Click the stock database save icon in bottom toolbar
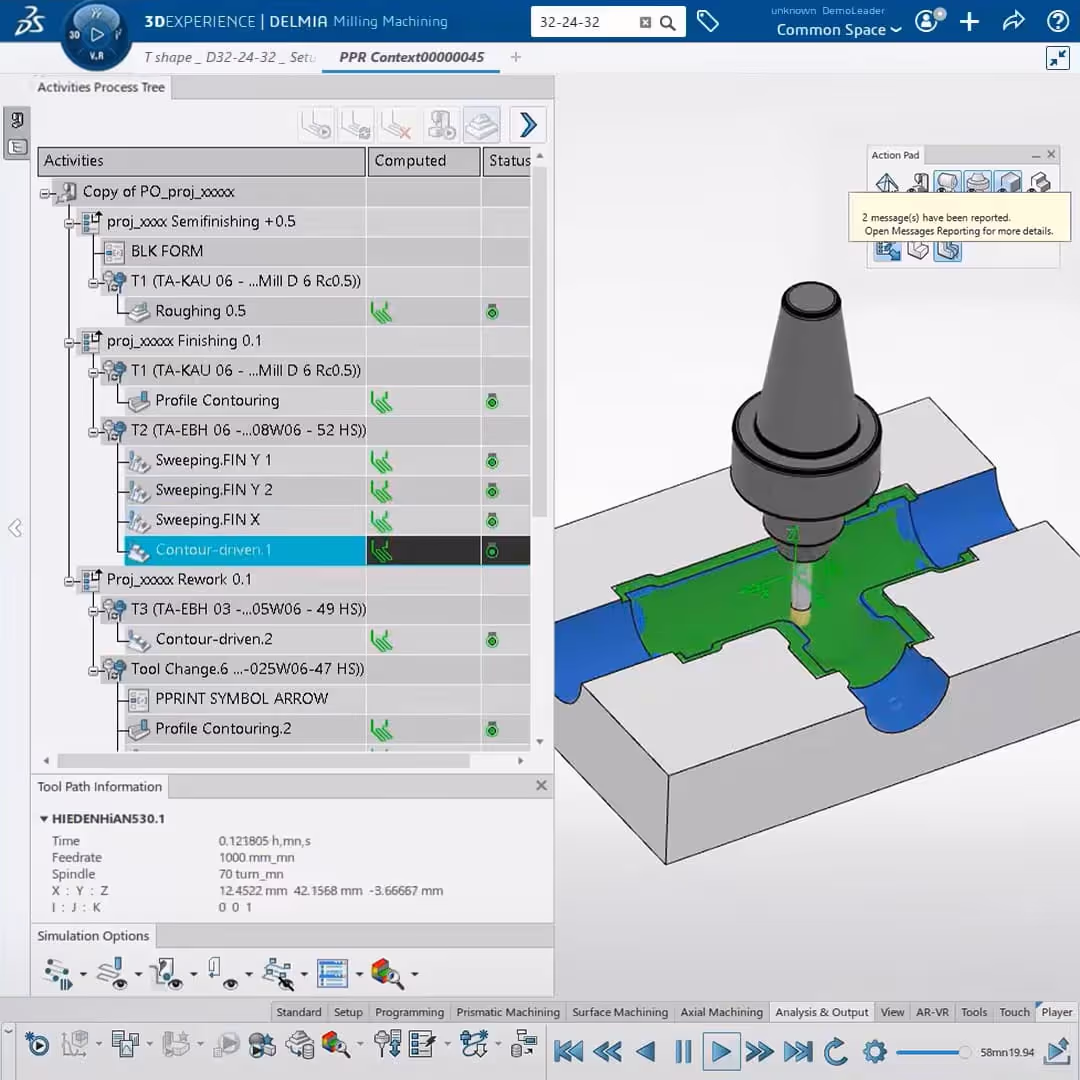1080x1080 pixels. pos(300,1045)
